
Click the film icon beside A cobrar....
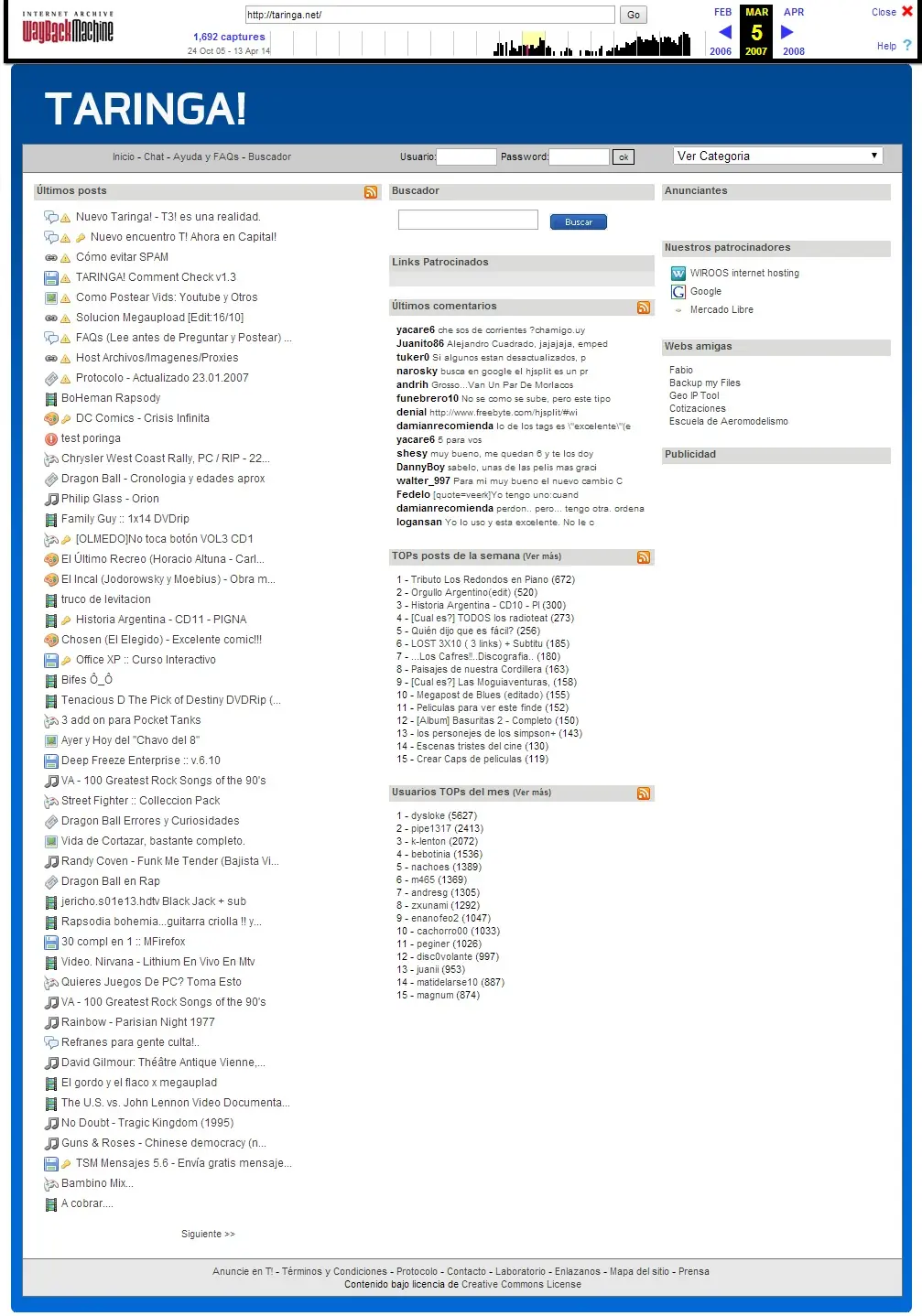(x=51, y=1204)
